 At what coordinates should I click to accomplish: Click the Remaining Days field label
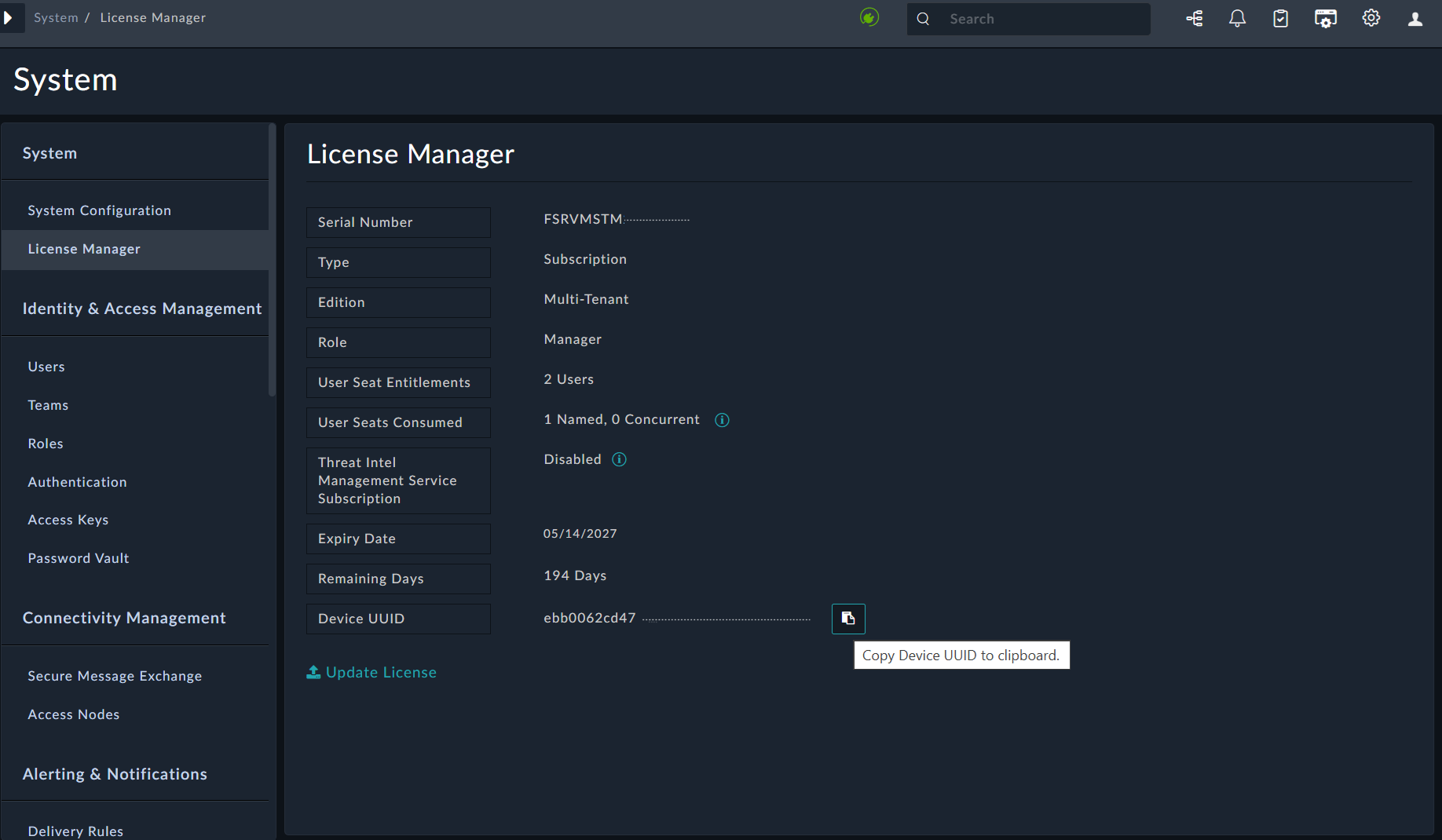click(x=398, y=579)
